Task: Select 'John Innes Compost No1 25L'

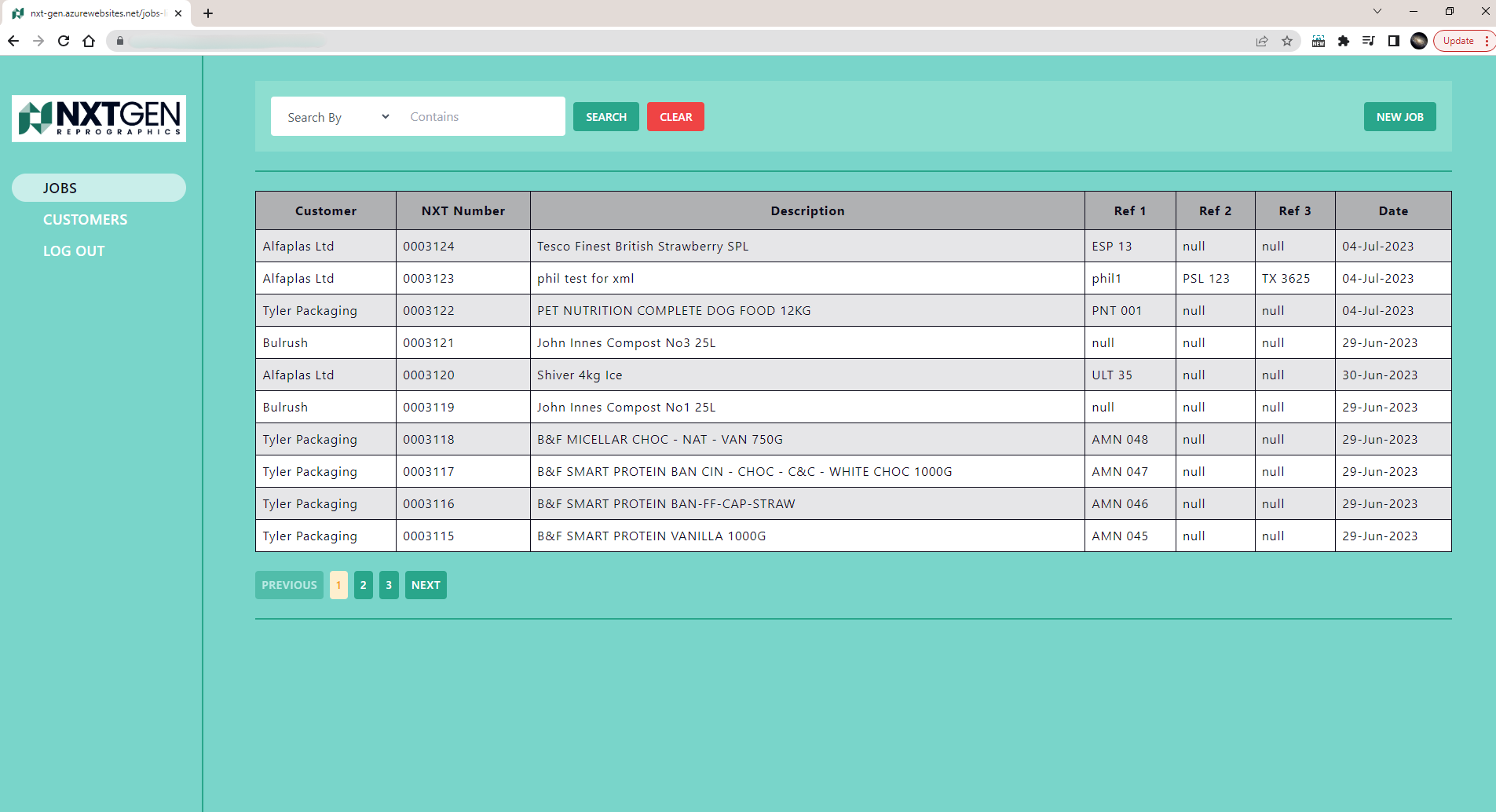Action: [627, 408]
